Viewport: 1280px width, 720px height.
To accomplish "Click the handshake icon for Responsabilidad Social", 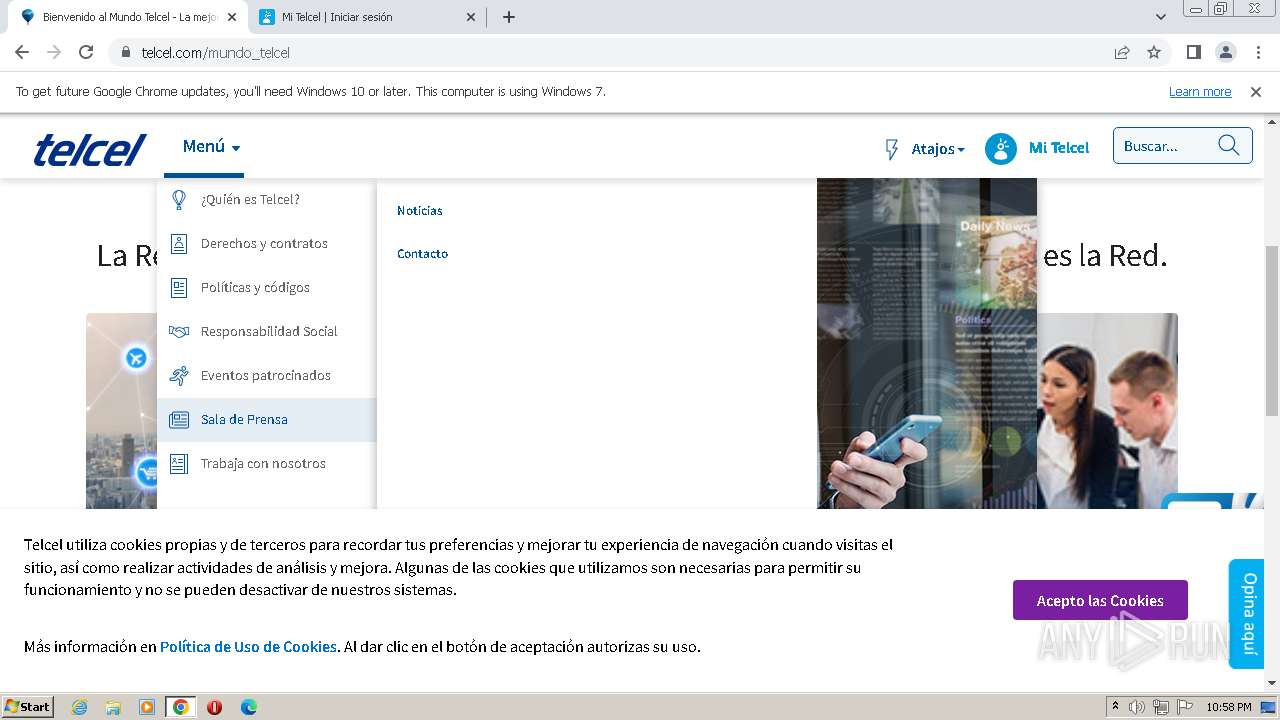I will pyautogui.click(x=179, y=332).
